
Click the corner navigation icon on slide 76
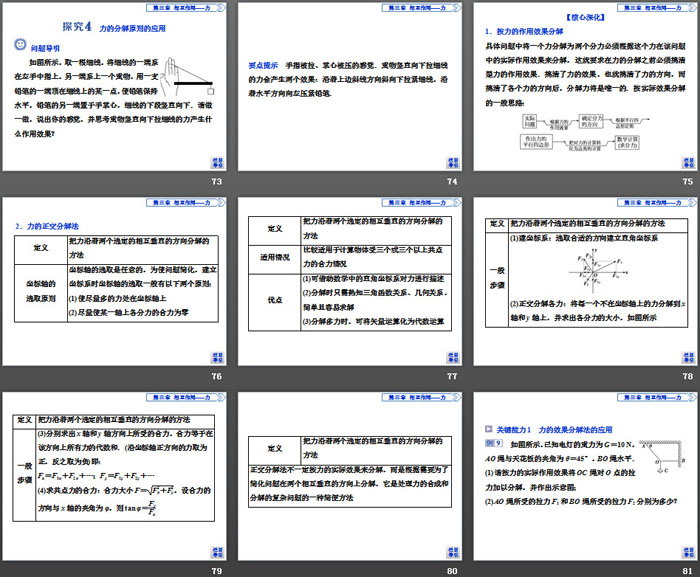click(217, 358)
